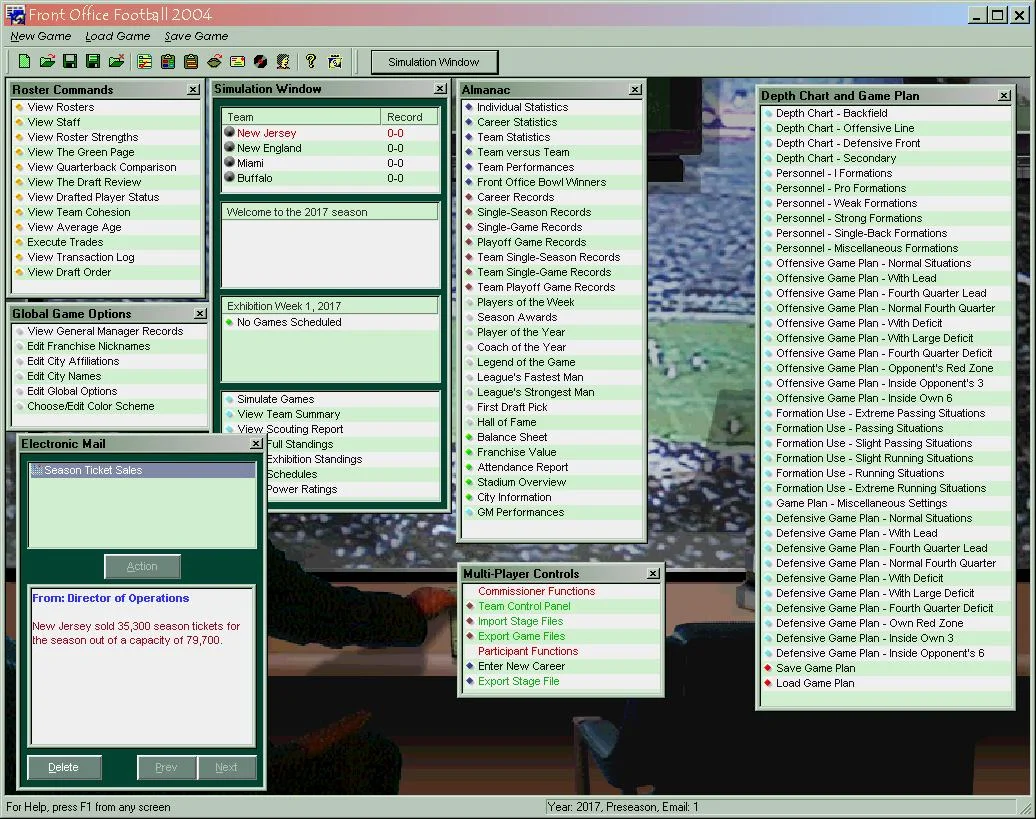Click the Action button in Electronic Mail
Viewport: 1036px width, 819px height.
pyautogui.click(x=142, y=566)
